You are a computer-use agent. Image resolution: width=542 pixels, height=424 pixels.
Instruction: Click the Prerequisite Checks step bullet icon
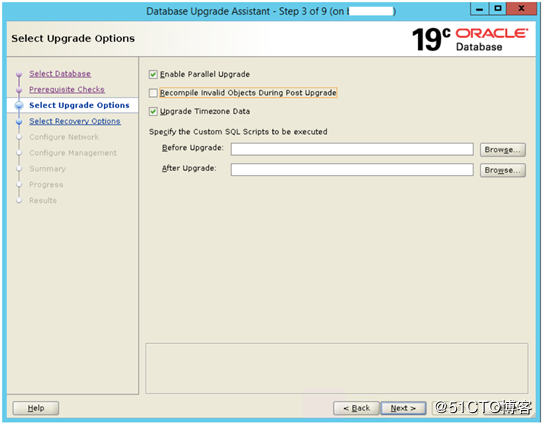(x=19, y=90)
